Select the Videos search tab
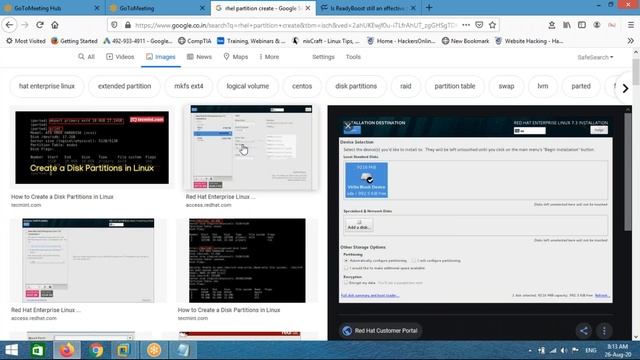This screenshot has height=360, width=640. 120,57
